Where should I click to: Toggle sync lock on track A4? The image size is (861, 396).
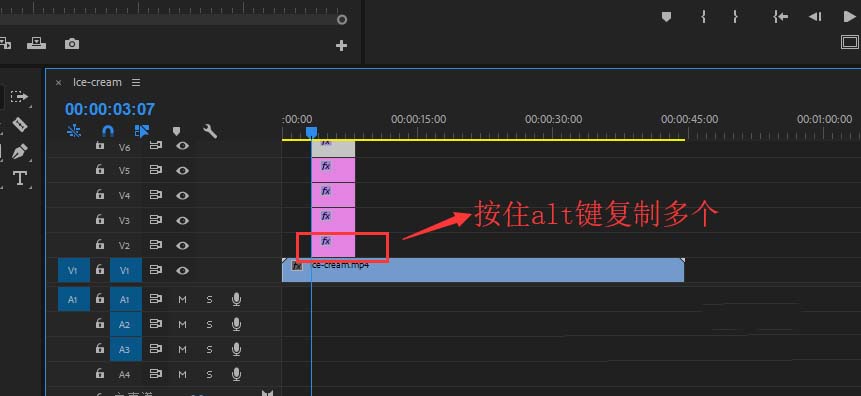click(156, 375)
